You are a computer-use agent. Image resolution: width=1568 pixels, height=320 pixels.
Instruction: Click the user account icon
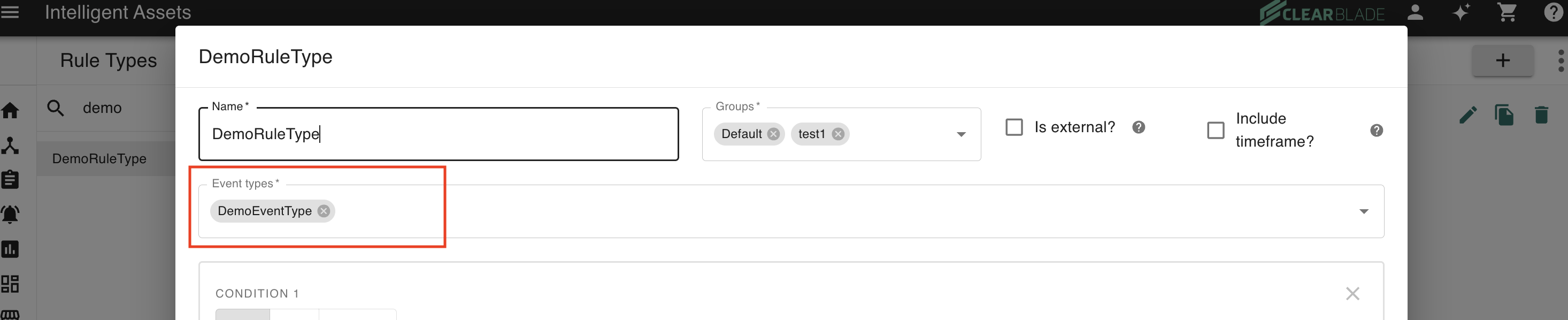(x=1415, y=13)
